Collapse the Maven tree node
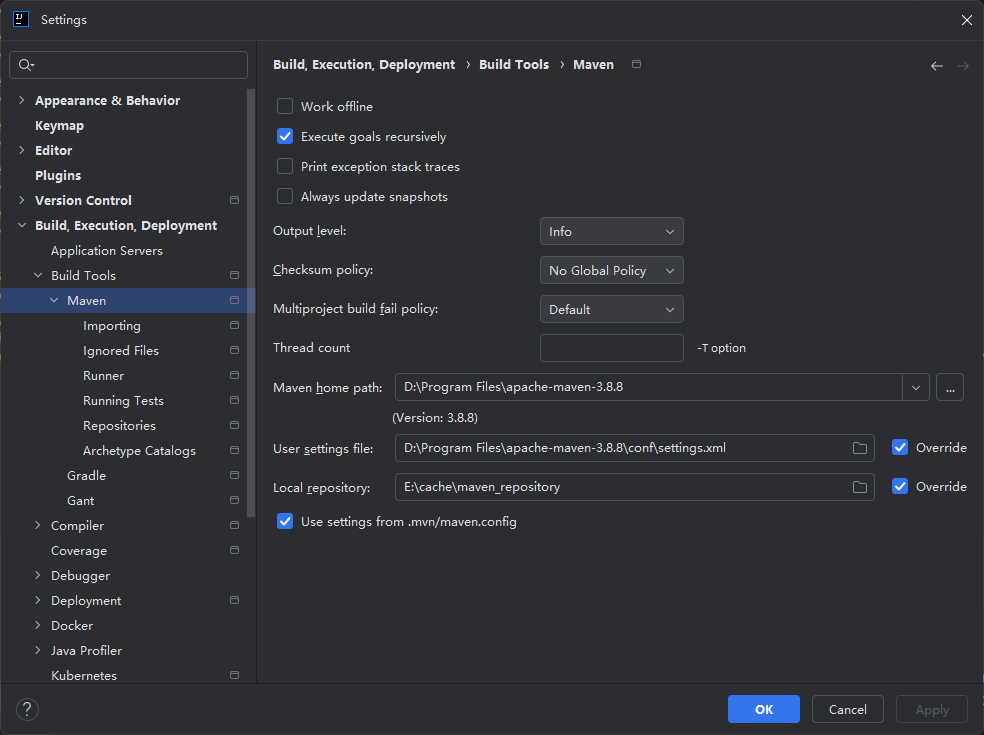984x735 pixels. click(54, 300)
